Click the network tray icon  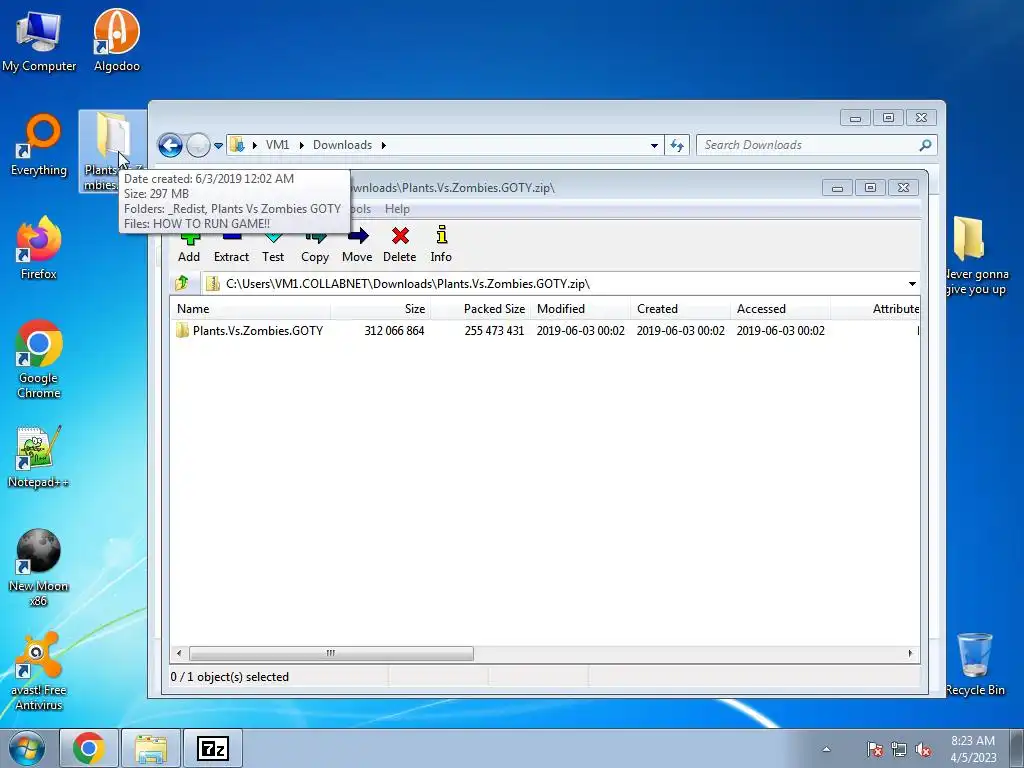(899, 749)
